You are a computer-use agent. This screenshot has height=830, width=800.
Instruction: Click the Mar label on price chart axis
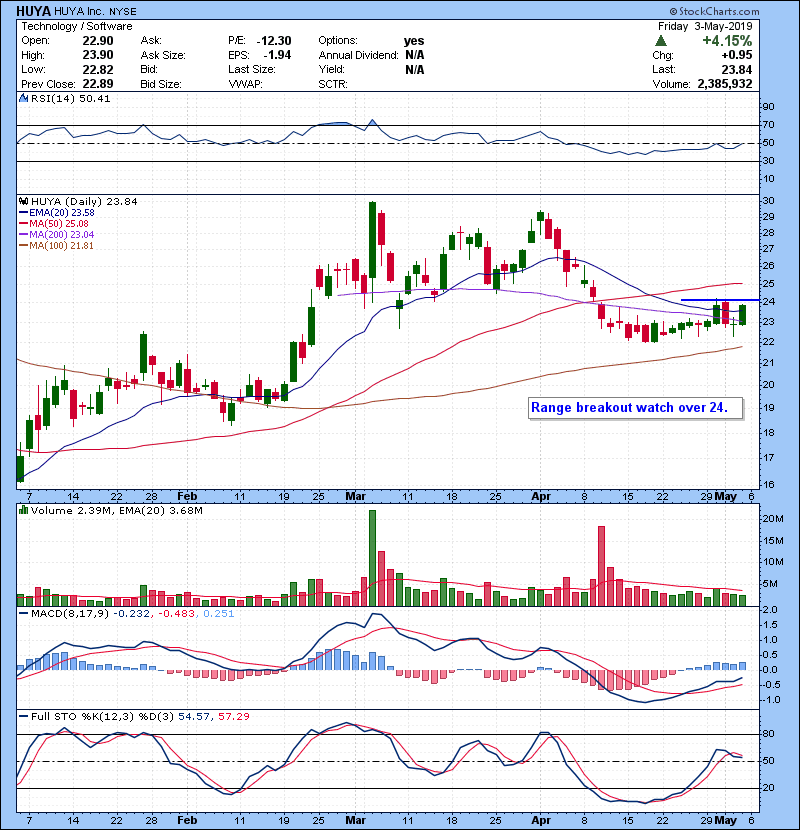tap(355, 497)
